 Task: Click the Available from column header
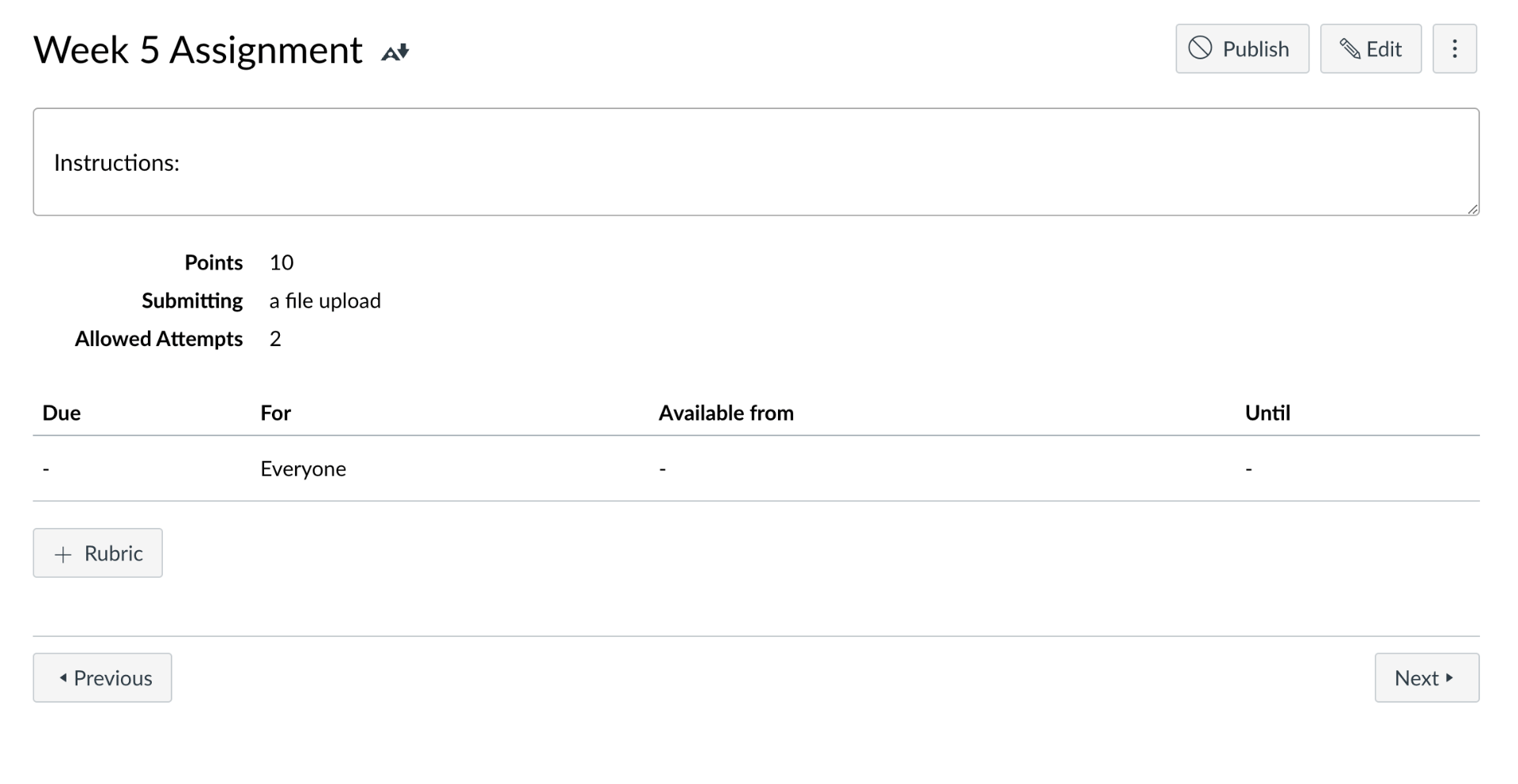pos(726,412)
